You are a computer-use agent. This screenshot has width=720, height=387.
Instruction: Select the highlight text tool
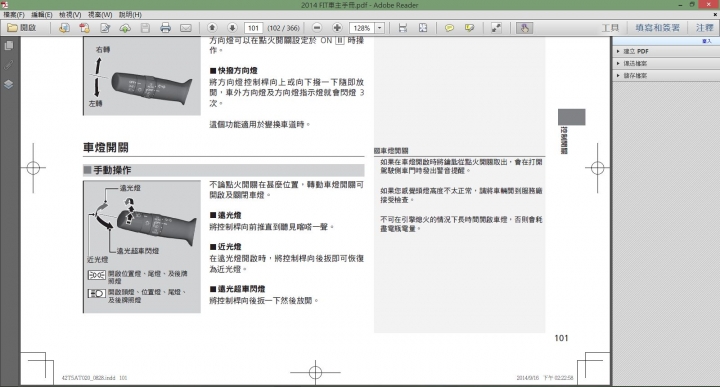pyautogui.click(x=469, y=28)
